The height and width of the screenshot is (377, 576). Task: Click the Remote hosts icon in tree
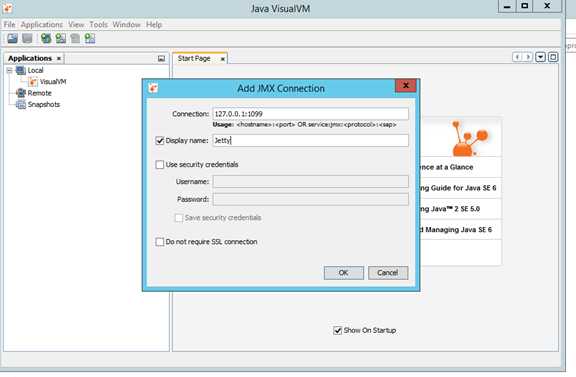(21, 93)
